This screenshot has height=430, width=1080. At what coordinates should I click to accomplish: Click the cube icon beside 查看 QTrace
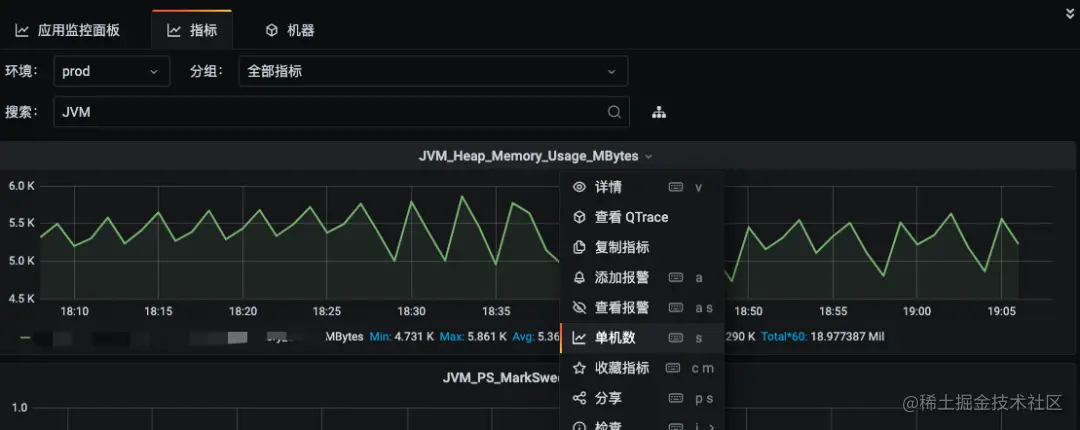point(579,217)
